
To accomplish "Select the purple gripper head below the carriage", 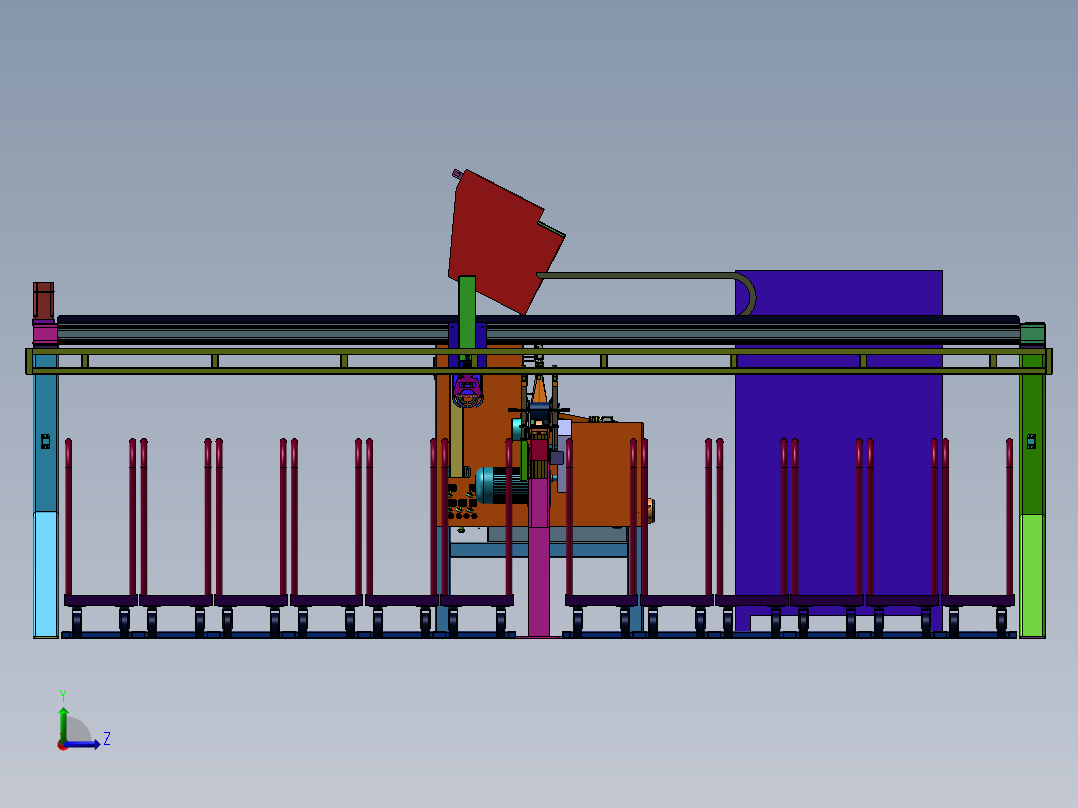I will [x=468, y=391].
